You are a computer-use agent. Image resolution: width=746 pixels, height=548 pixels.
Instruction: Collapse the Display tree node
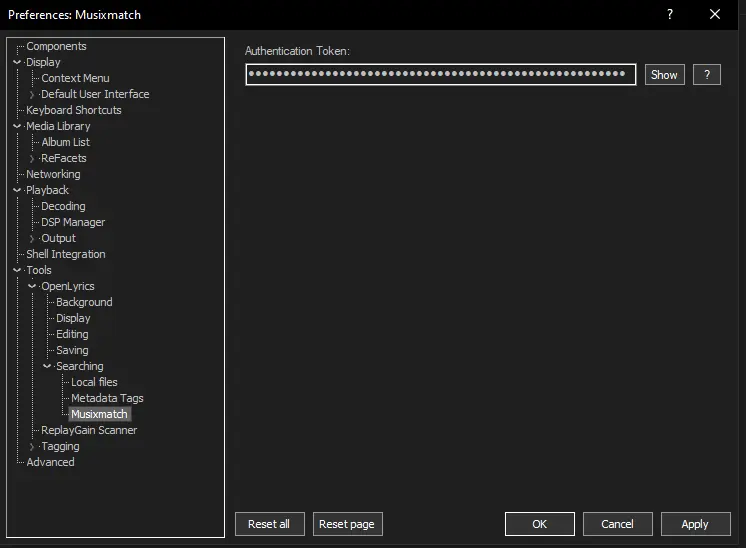(17, 62)
